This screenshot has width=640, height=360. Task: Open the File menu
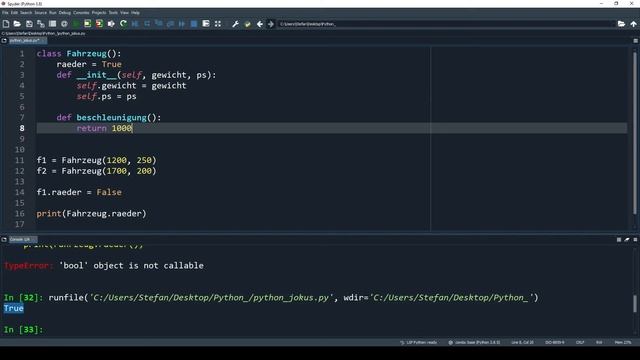click(5, 13)
